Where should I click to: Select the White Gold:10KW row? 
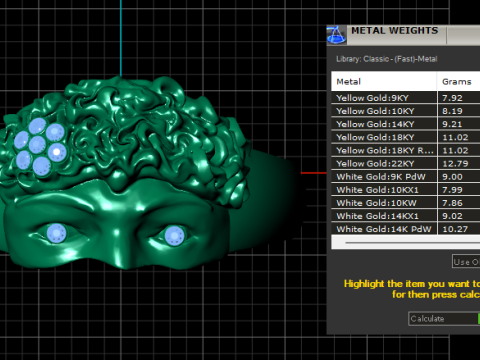(406, 203)
